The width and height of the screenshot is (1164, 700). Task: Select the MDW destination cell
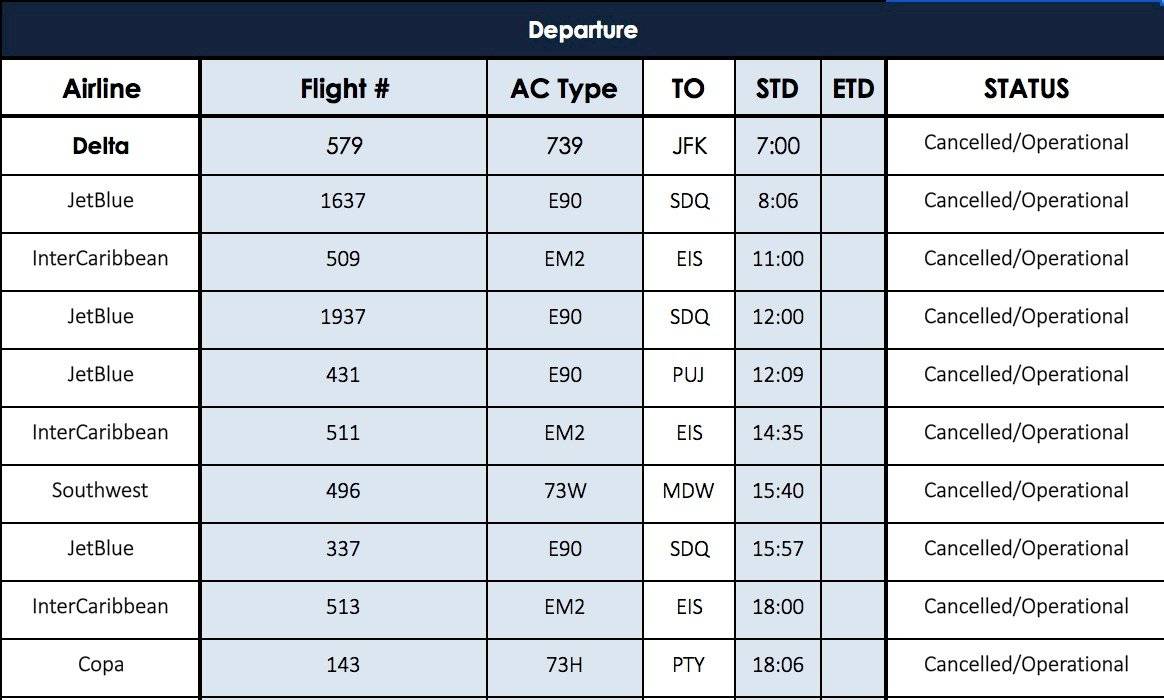pyautogui.click(x=688, y=494)
